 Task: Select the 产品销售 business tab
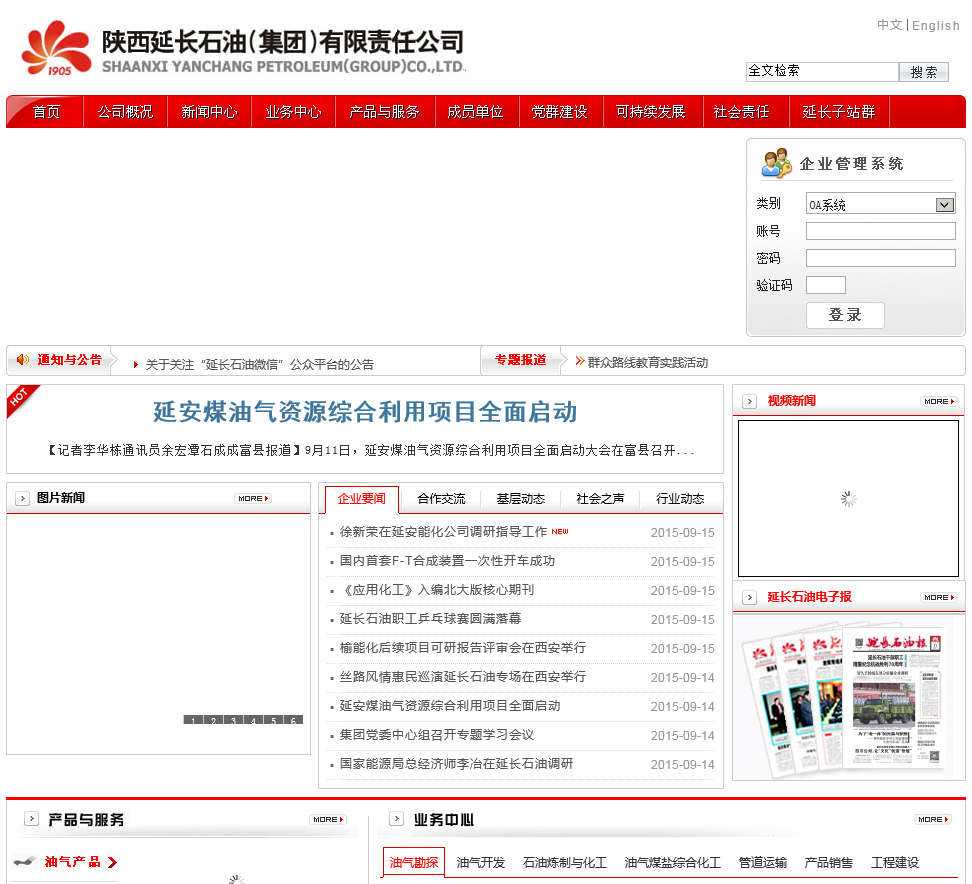[828, 862]
